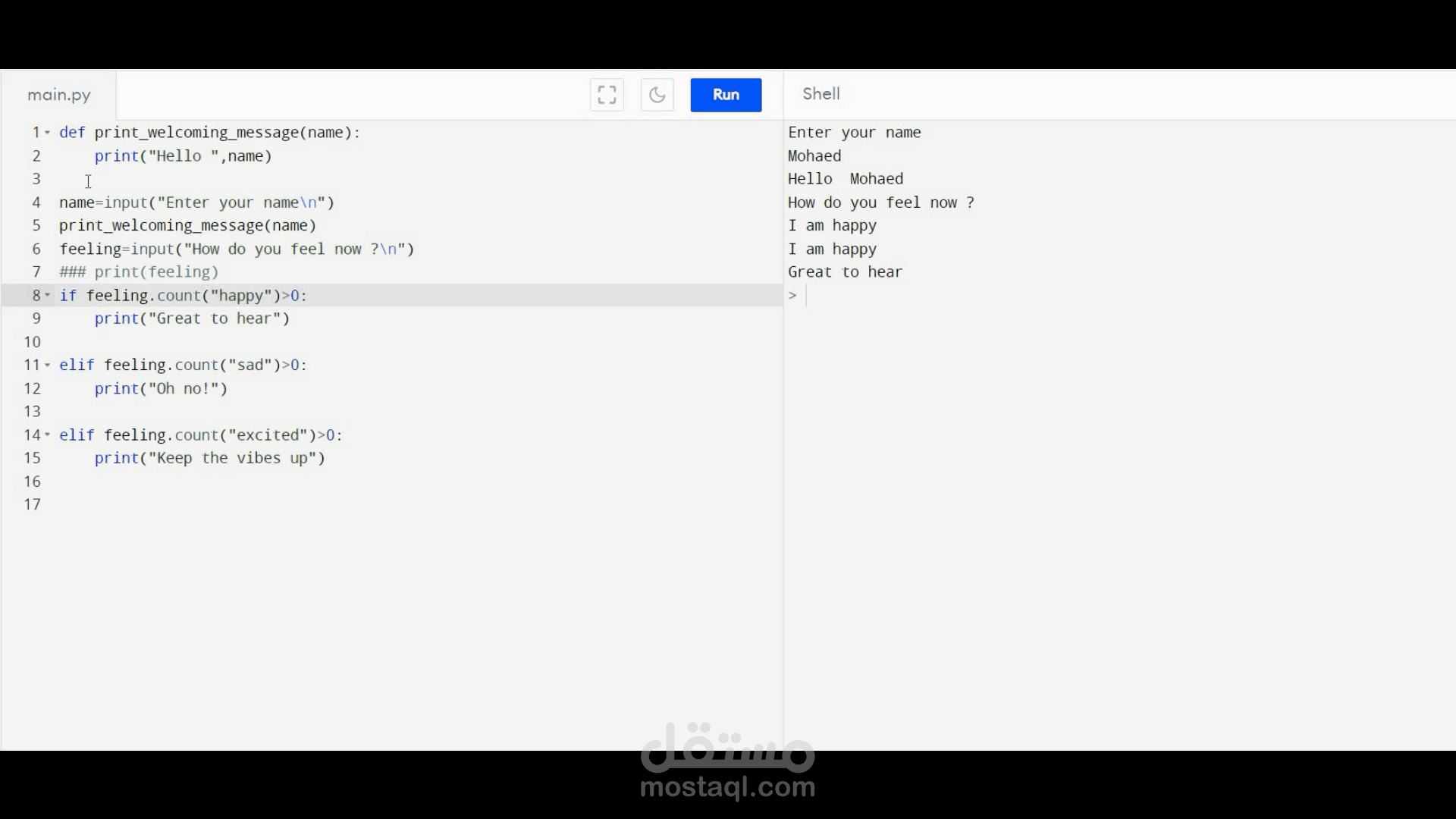Viewport: 1456px width, 819px height.
Task: Open the main.py file tab
Action: point(59,95)
